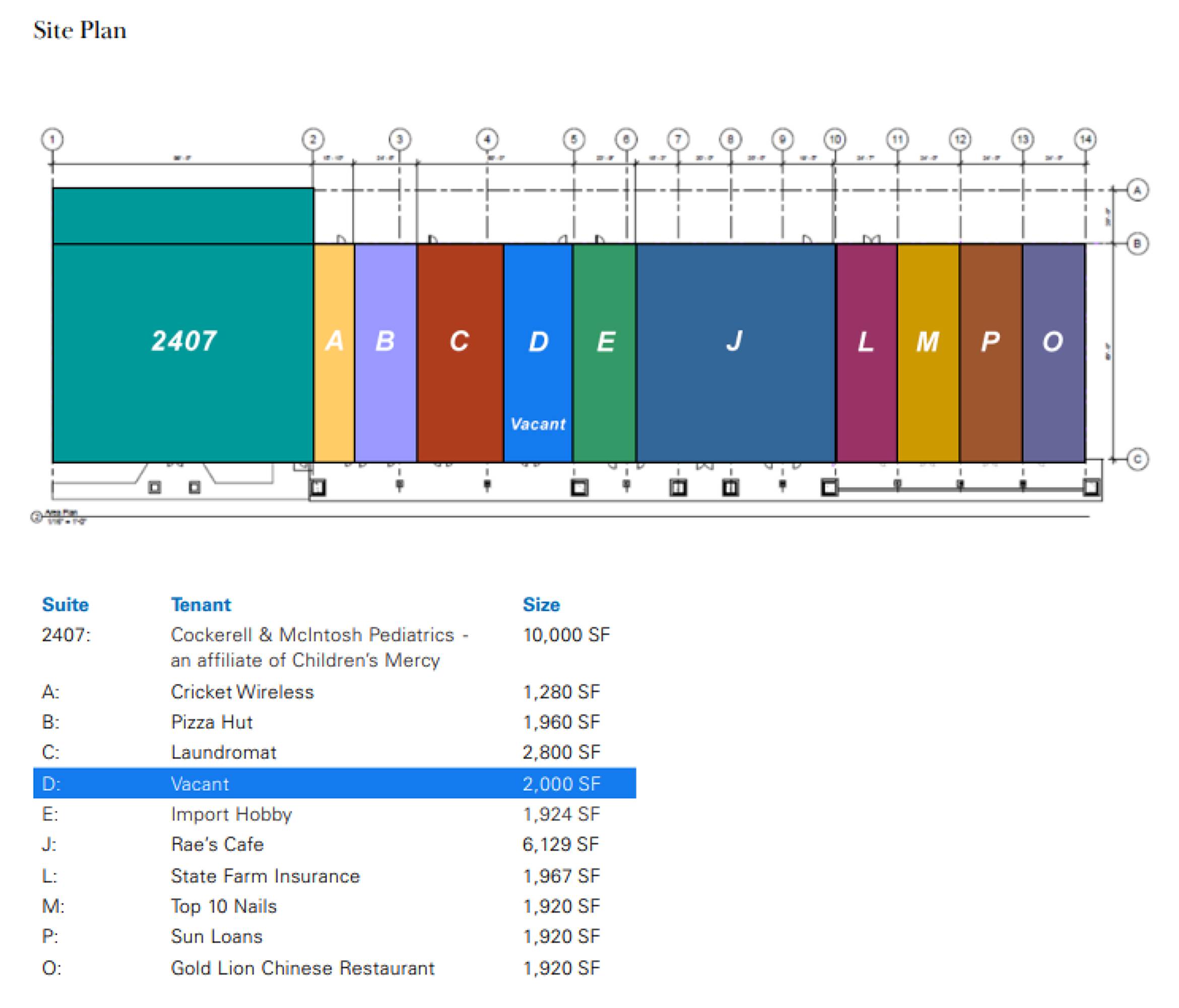Click the Tenant column header

click(x=201, y=604)
